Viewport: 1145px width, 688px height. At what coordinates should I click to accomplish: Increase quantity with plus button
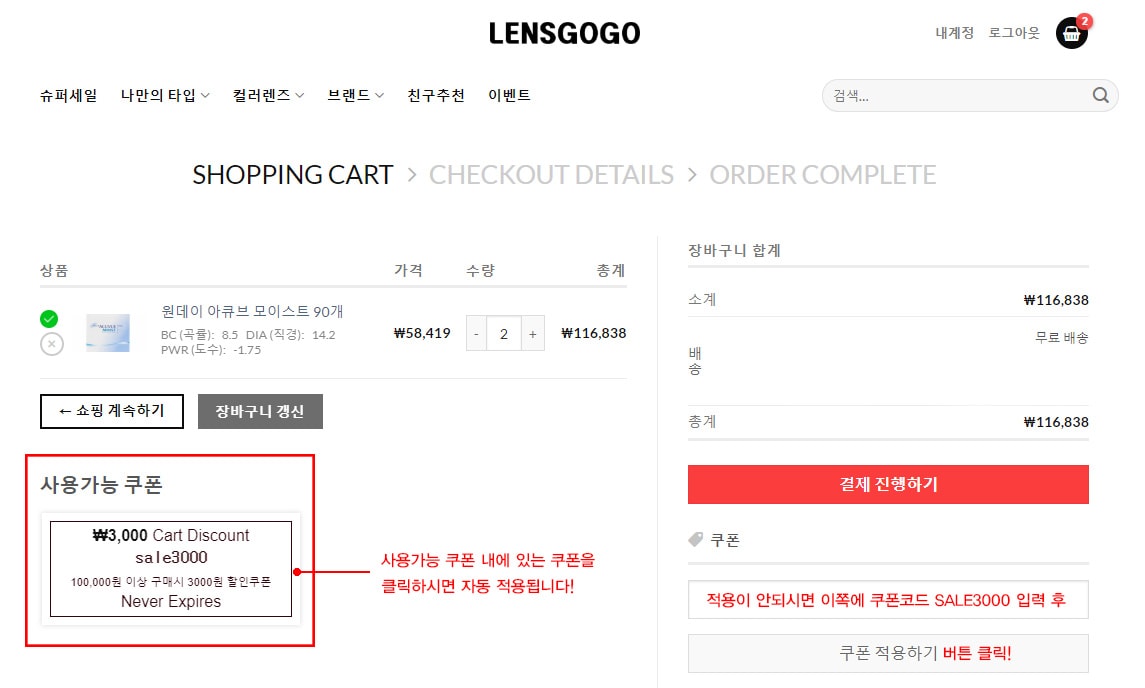(x=532, y=333)
